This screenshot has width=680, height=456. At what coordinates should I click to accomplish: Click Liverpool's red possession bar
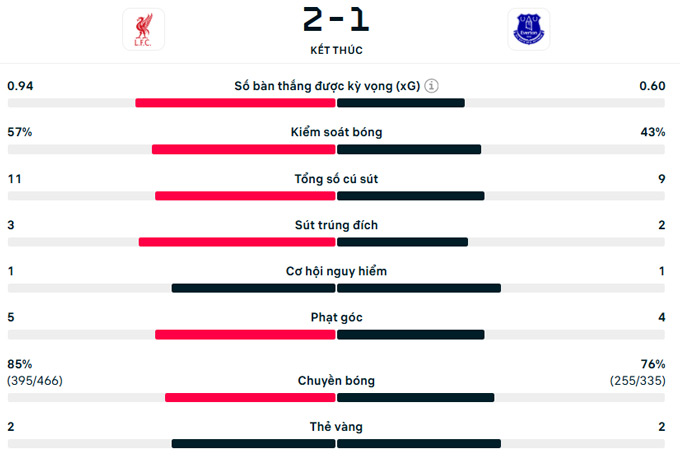tap(243, 150)
